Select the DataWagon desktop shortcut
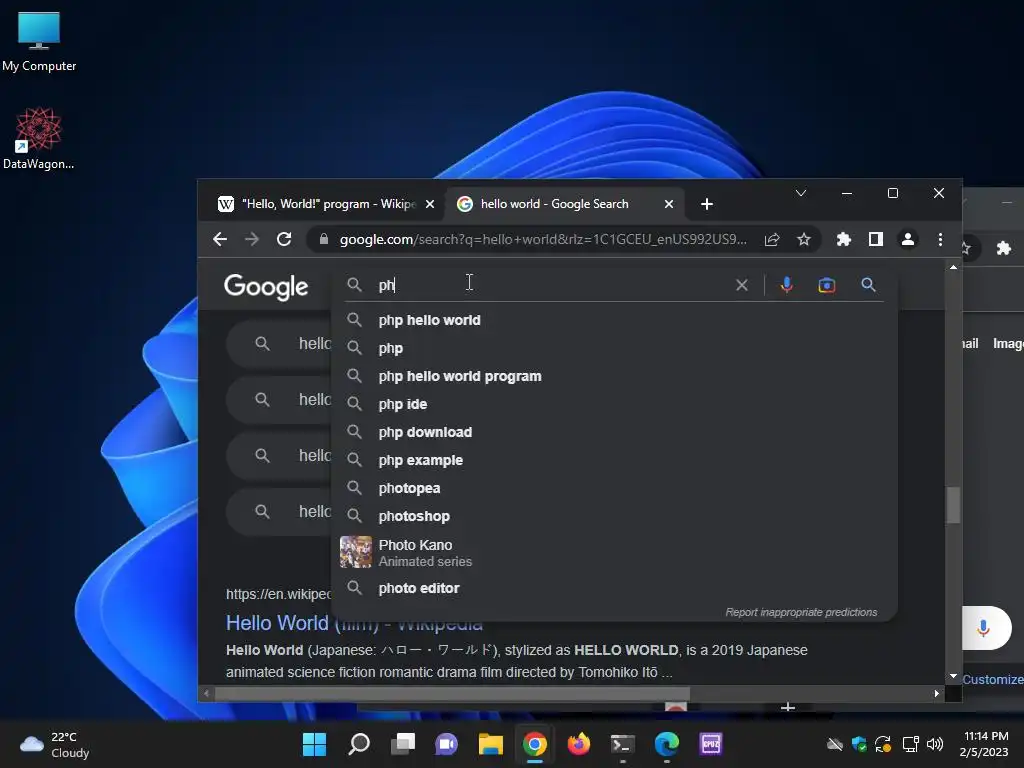This screenshot has width=1024, height=768. click(39, 139)
